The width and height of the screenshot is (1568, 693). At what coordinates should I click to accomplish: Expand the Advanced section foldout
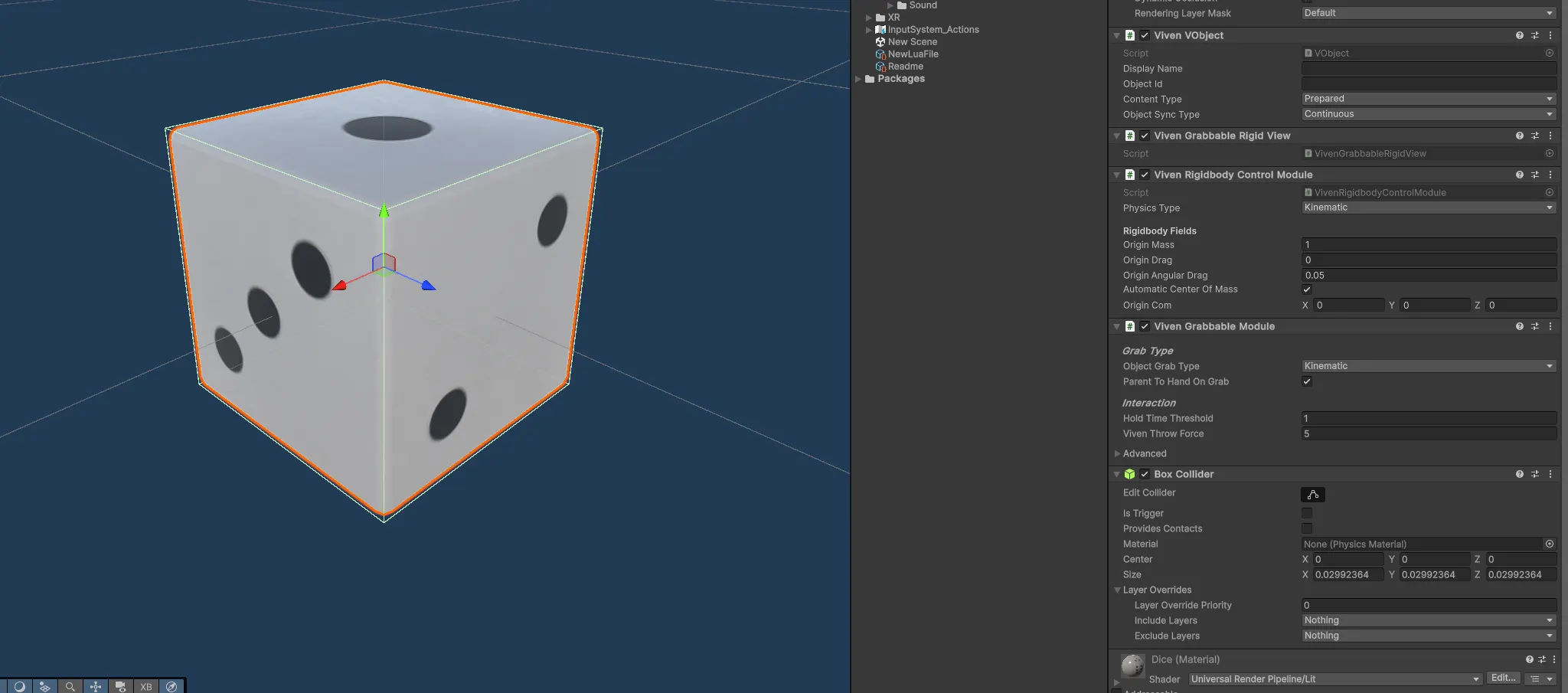point(1117,453)
